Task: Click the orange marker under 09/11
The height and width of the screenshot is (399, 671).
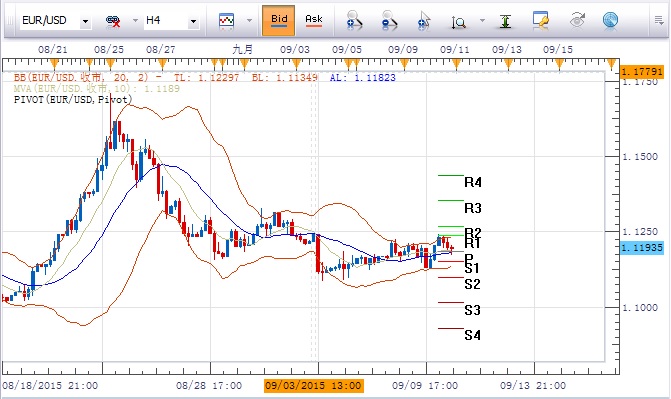Action: pos(456,65)
